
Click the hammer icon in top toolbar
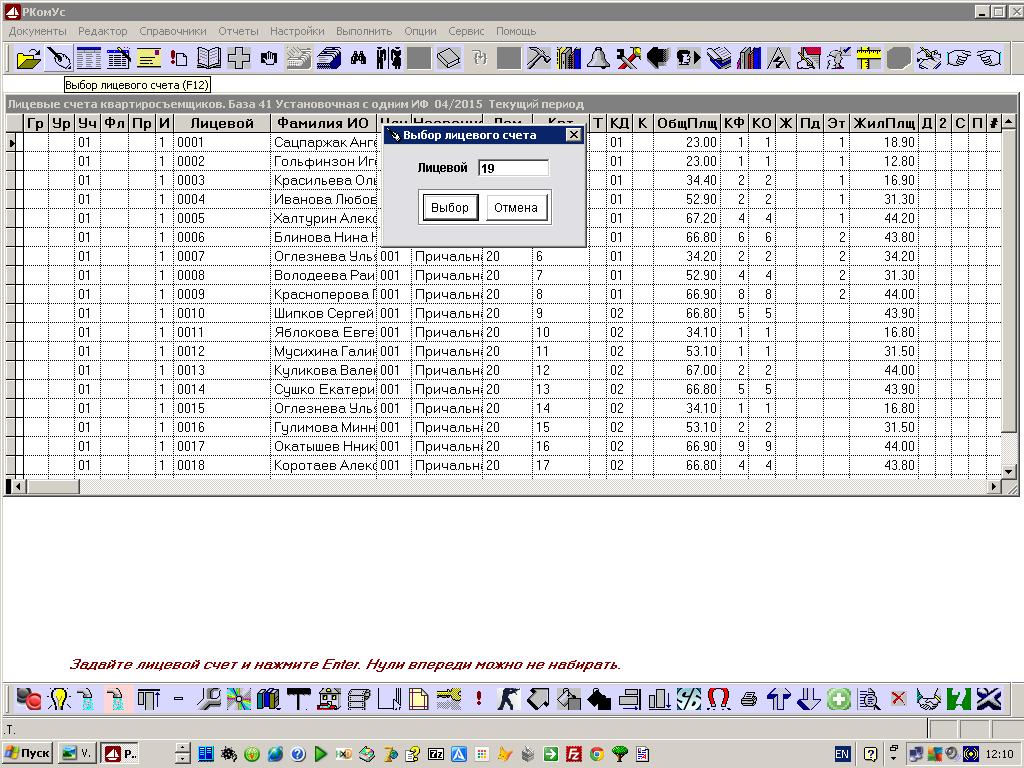click(x=539, y=58)
